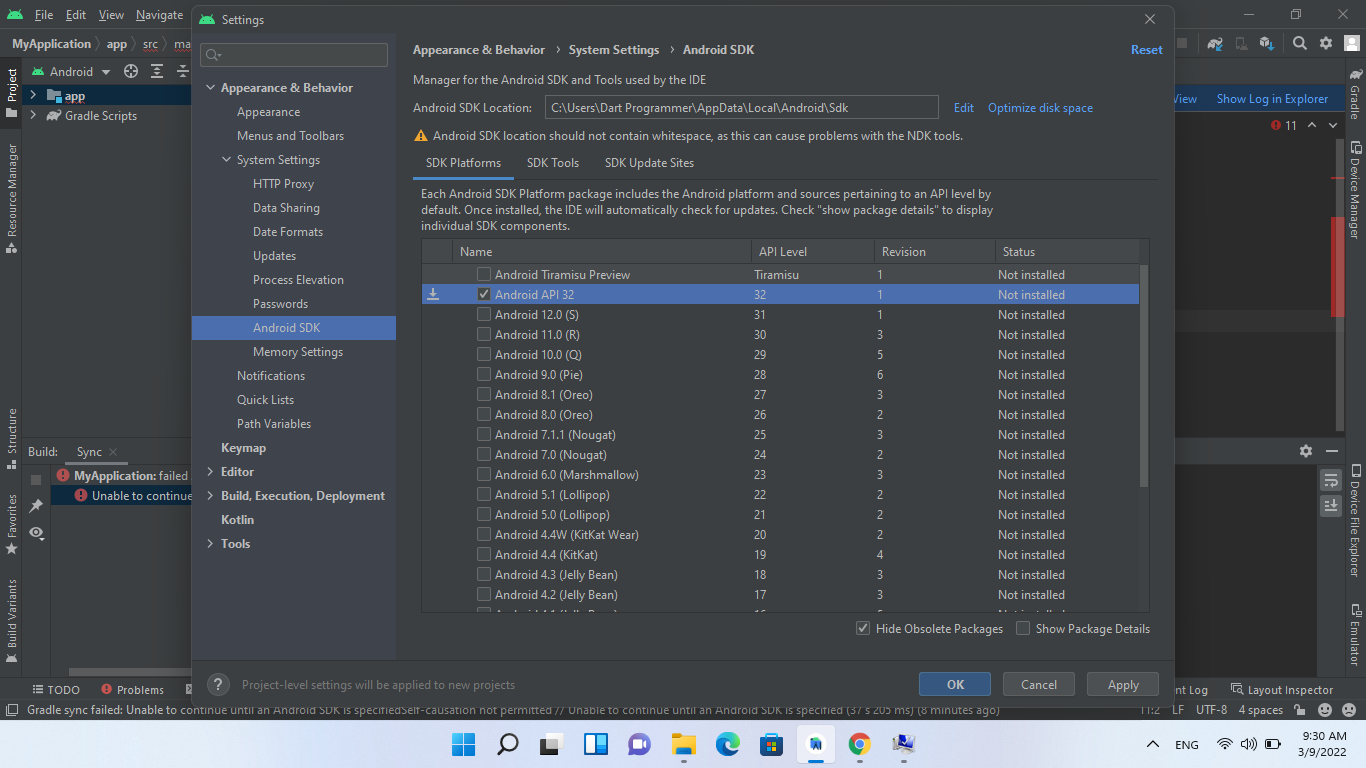1366x768 pixels.
Task: Click the Cancel button
Action: click(1038, 684)
